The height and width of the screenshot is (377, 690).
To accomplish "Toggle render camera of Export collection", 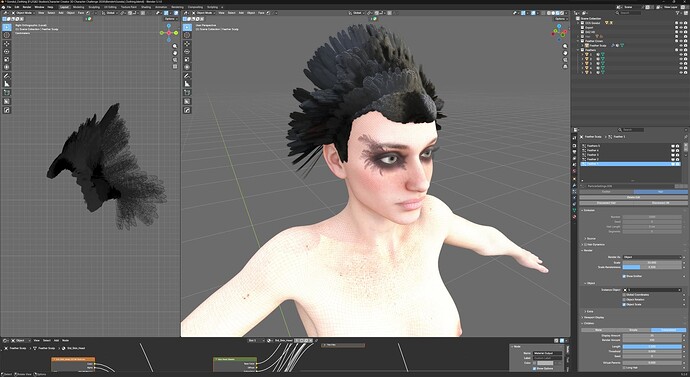I will pyautogui.click(x=686, y=27).
